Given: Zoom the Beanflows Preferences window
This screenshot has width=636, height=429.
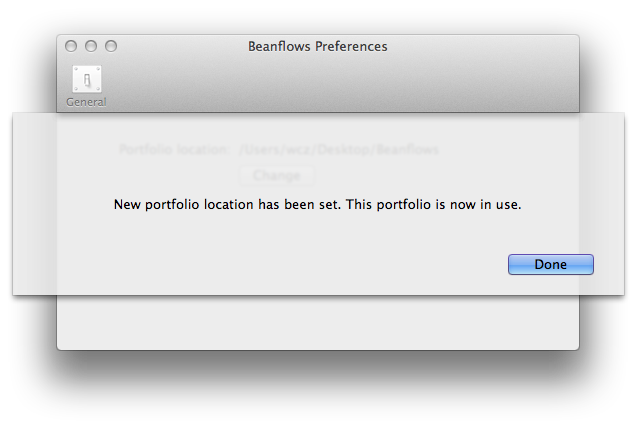Looking at the screenshot, I should click(x=111, y=46).
